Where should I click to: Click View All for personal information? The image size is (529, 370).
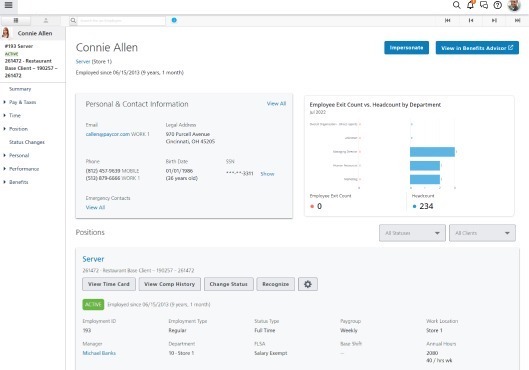point(276,104)
